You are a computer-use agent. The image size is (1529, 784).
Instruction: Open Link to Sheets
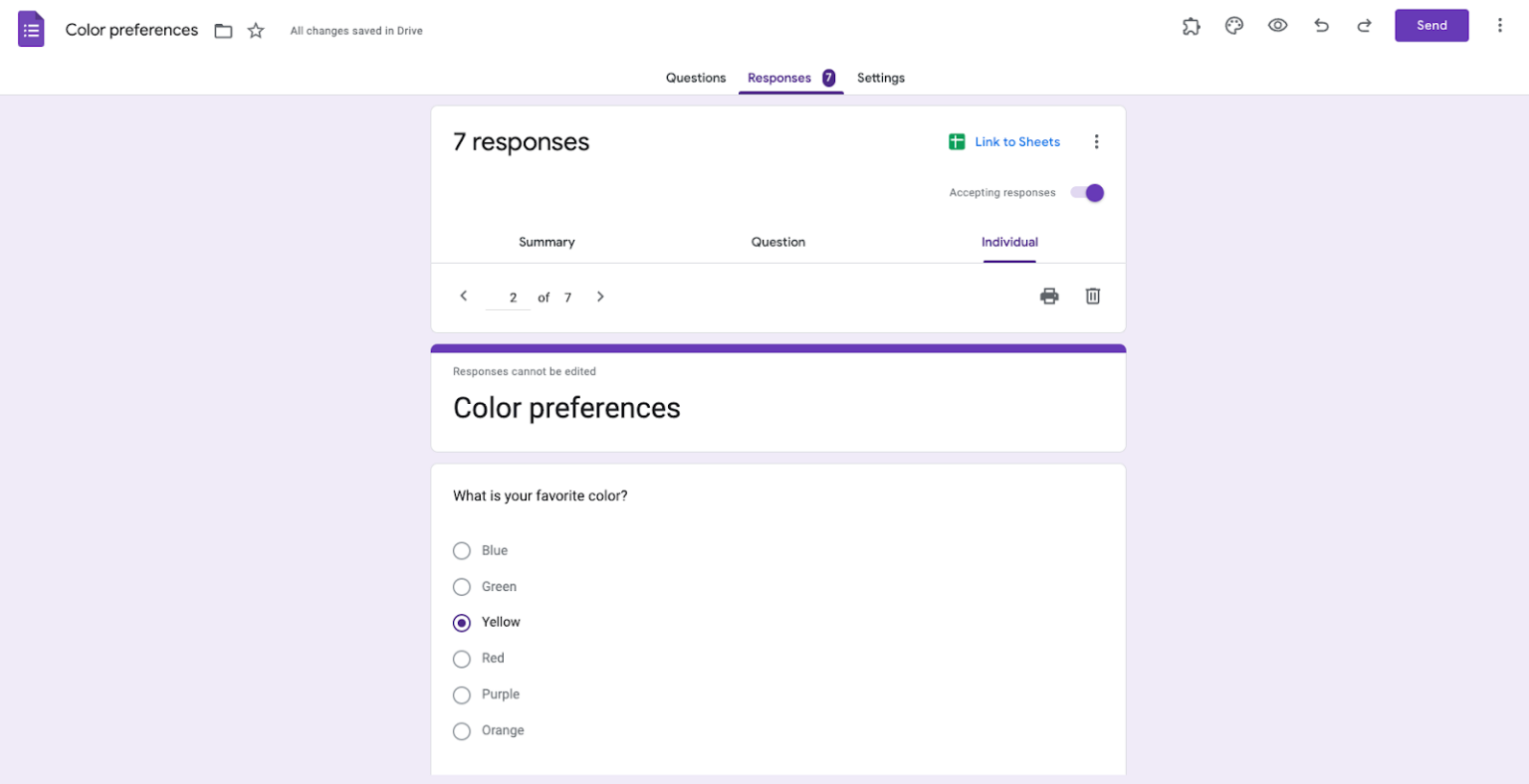point(1016,141)
